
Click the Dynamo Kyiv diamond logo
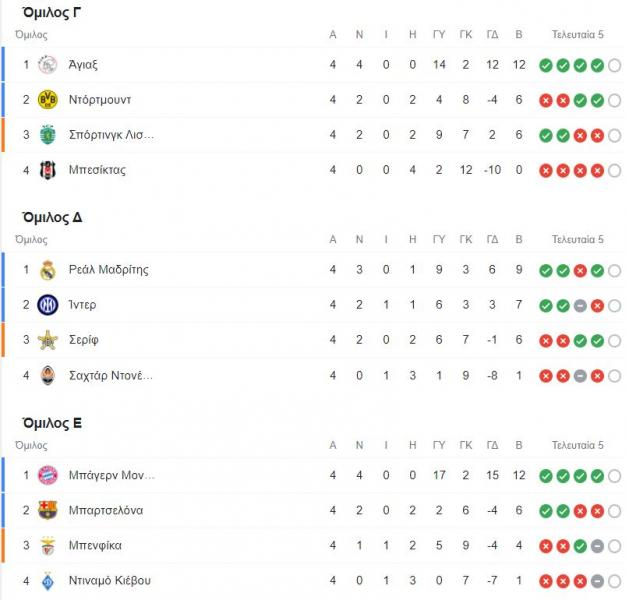[x=47, y=581]
